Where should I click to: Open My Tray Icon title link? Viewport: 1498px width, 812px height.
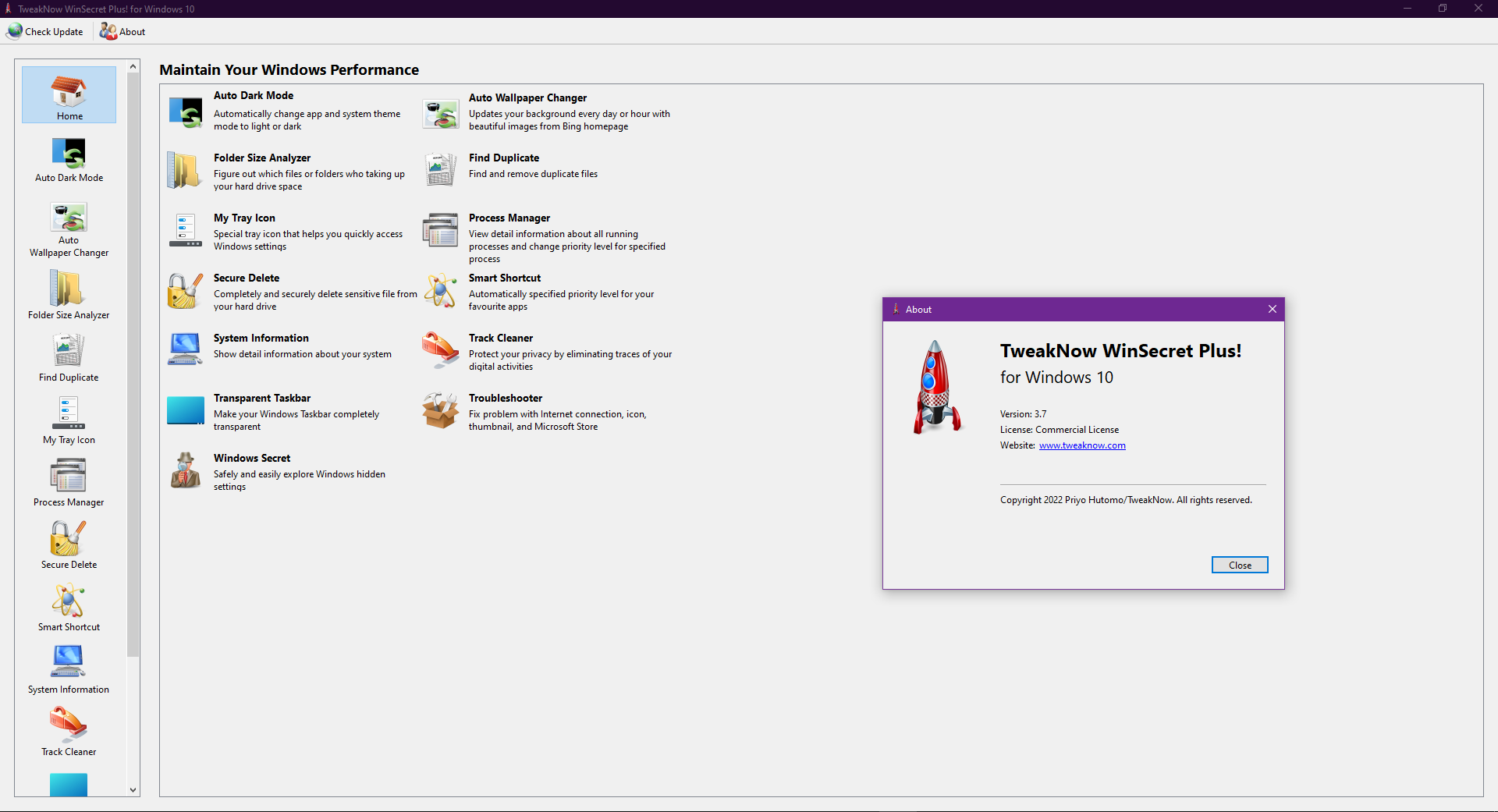pos(244,218)
